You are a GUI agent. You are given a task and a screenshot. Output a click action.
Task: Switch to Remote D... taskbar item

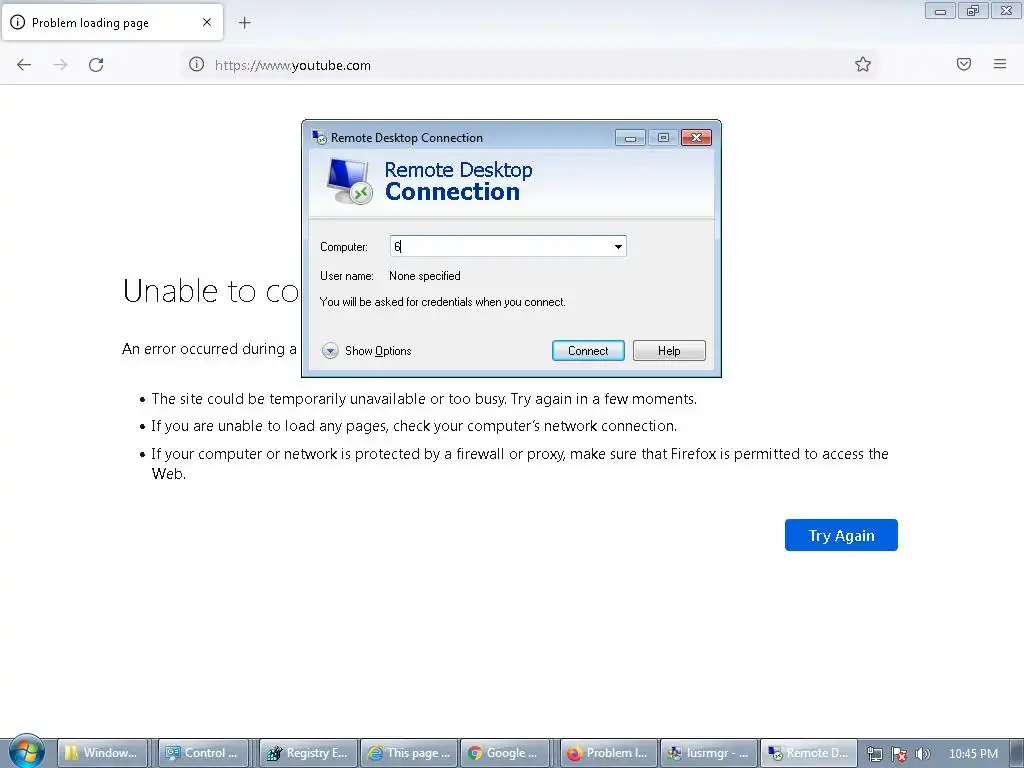point(809,753)
